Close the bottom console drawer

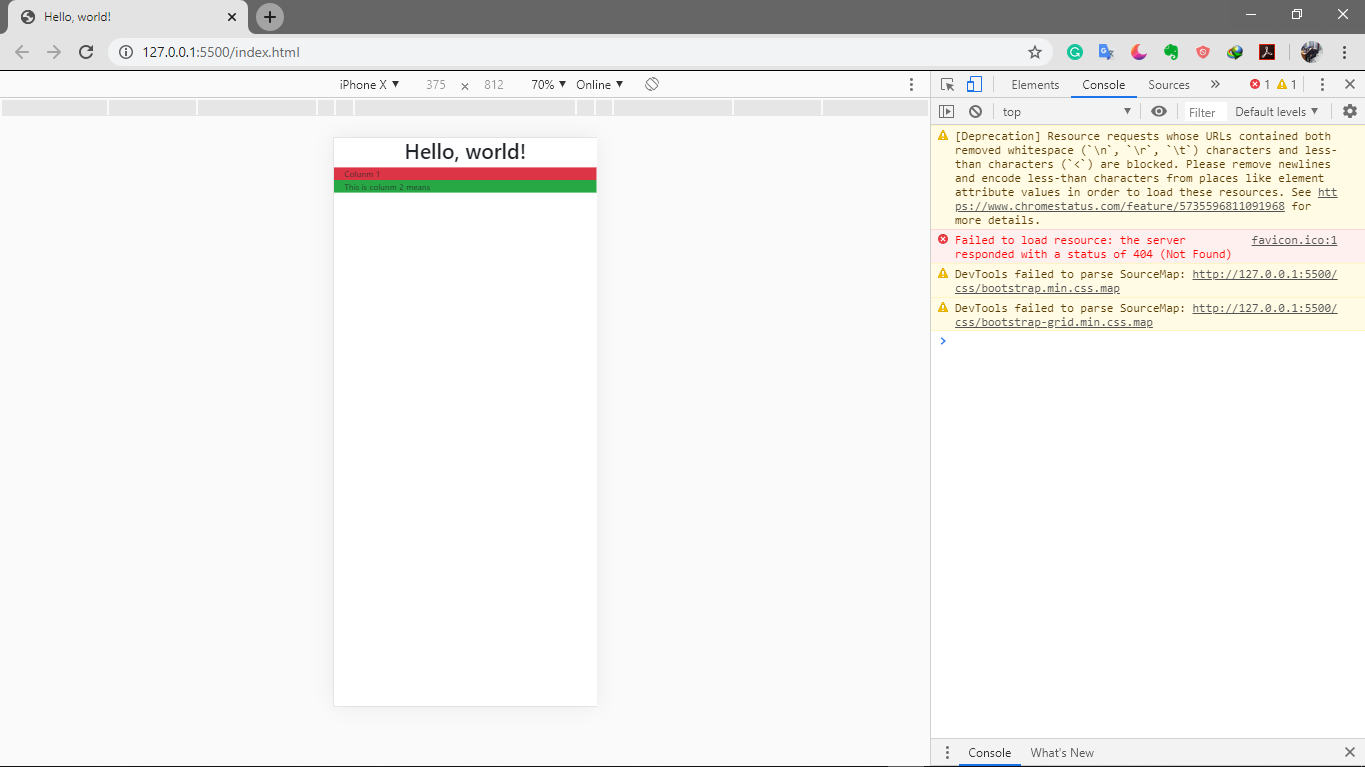pyautogui.click(x=1350, y=753)
